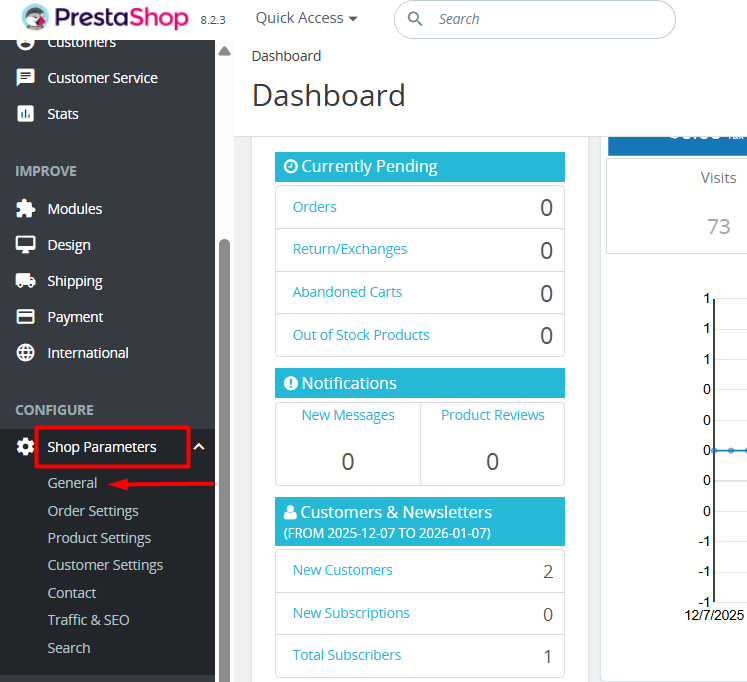Screen dimensions: 747x682
Task: Open General under Shop Parameters
Action: (72, 483)
